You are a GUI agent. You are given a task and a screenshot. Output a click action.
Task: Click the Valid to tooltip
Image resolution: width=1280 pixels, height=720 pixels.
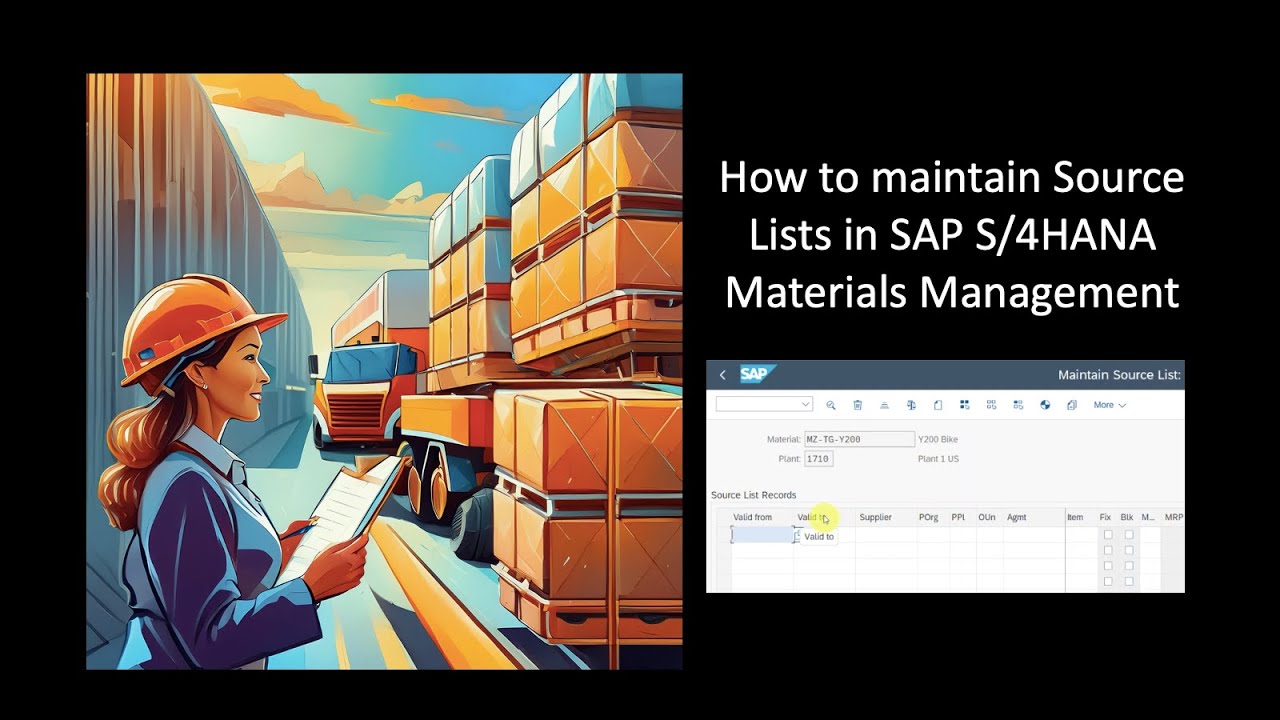(819, 537)
